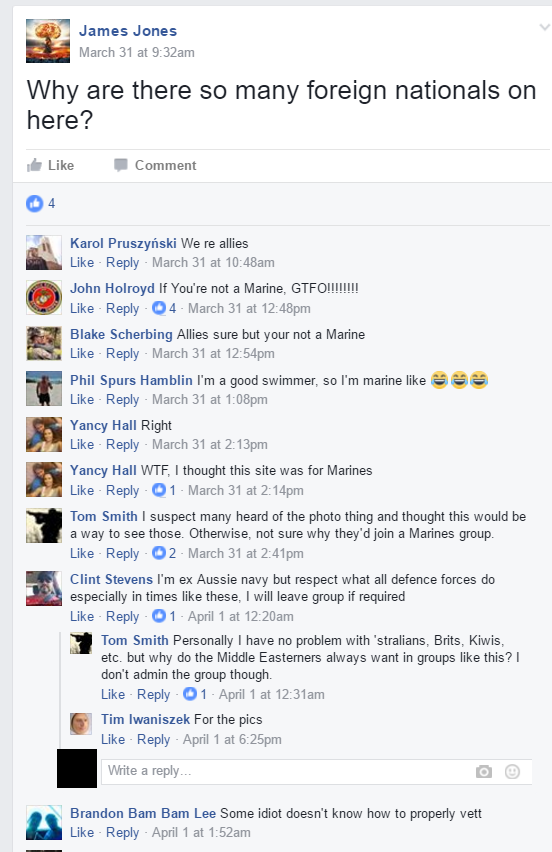Open Karol Pruszyński's profile link
The width and height of the screenshot is (552, 852).
pos(123,243)
